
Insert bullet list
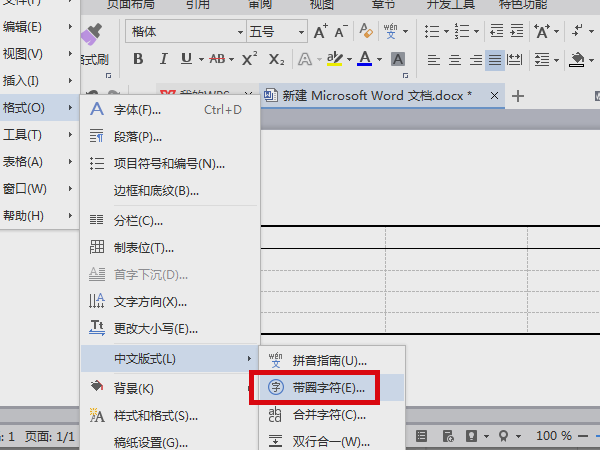[x=432, y=31]
